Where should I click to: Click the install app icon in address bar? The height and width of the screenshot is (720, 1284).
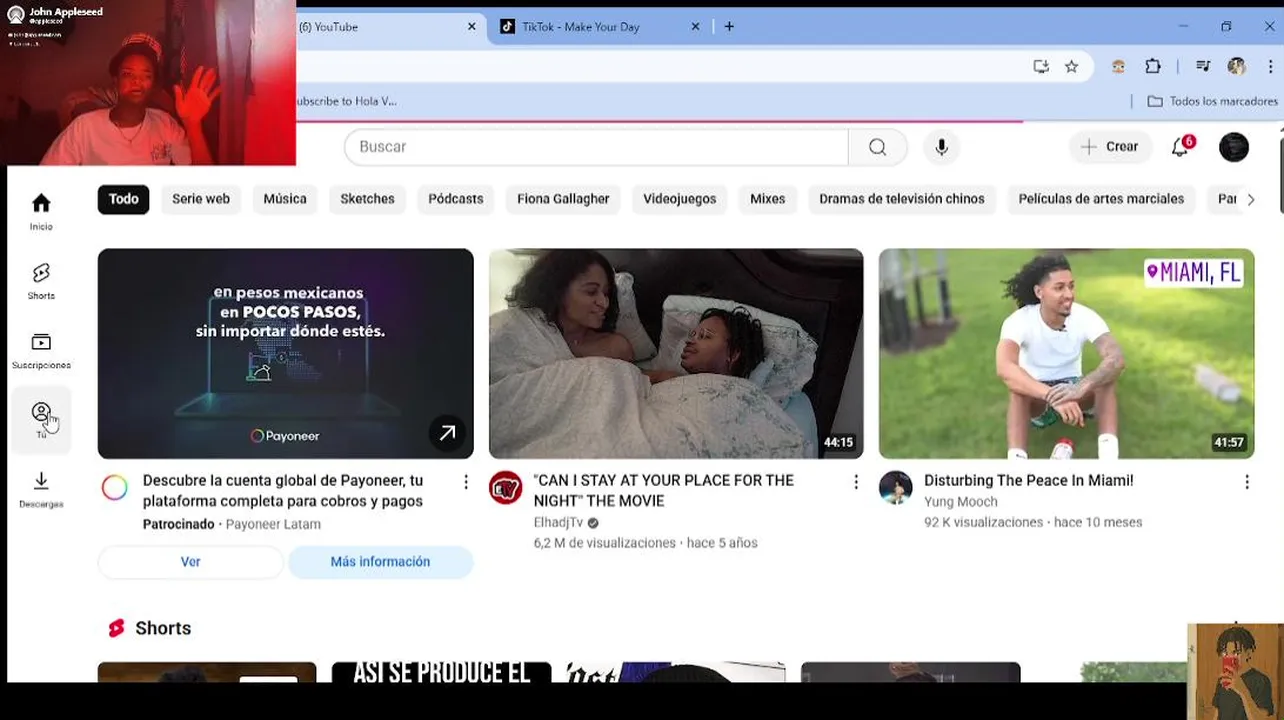[x=1041, y=66]
